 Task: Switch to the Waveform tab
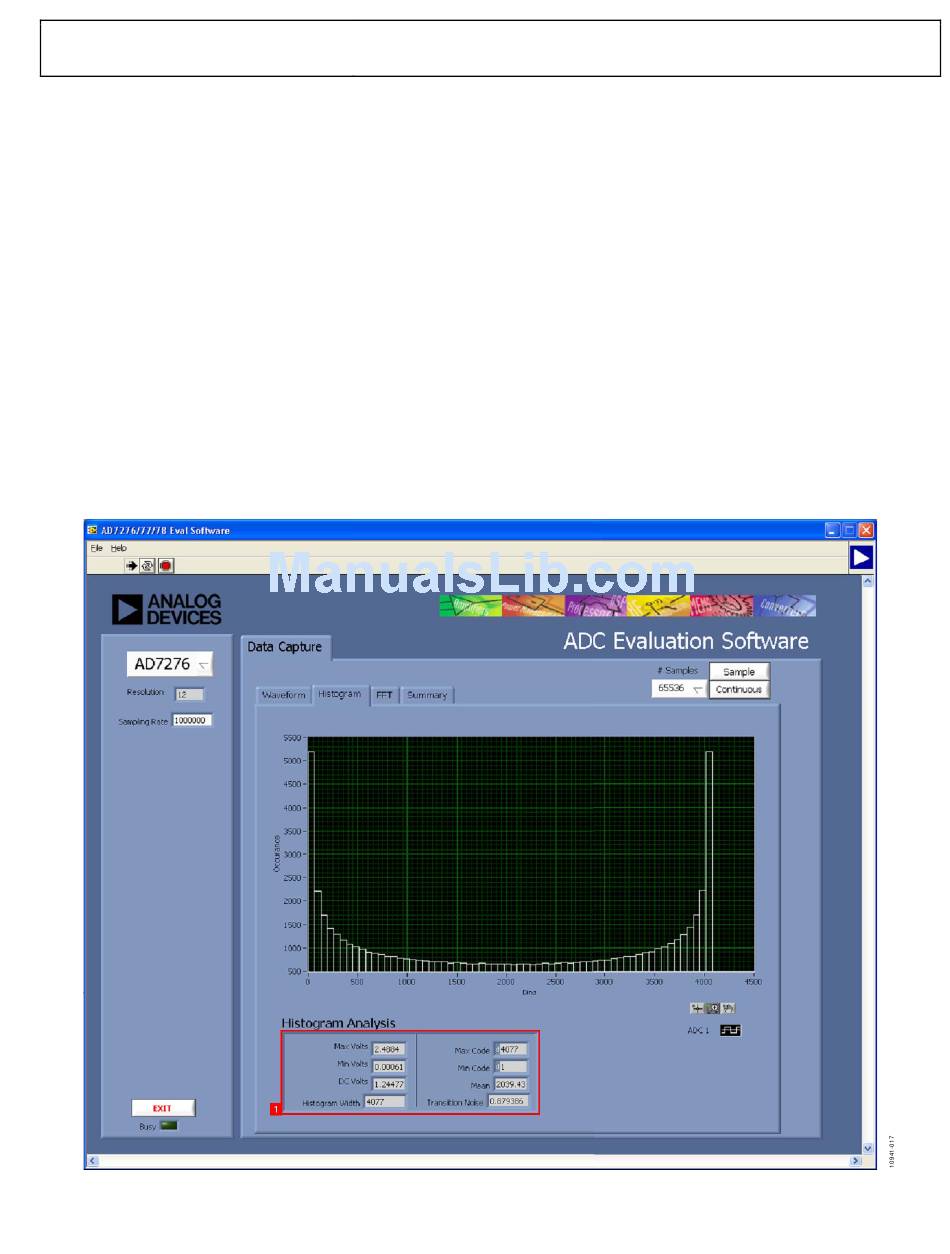283,695
